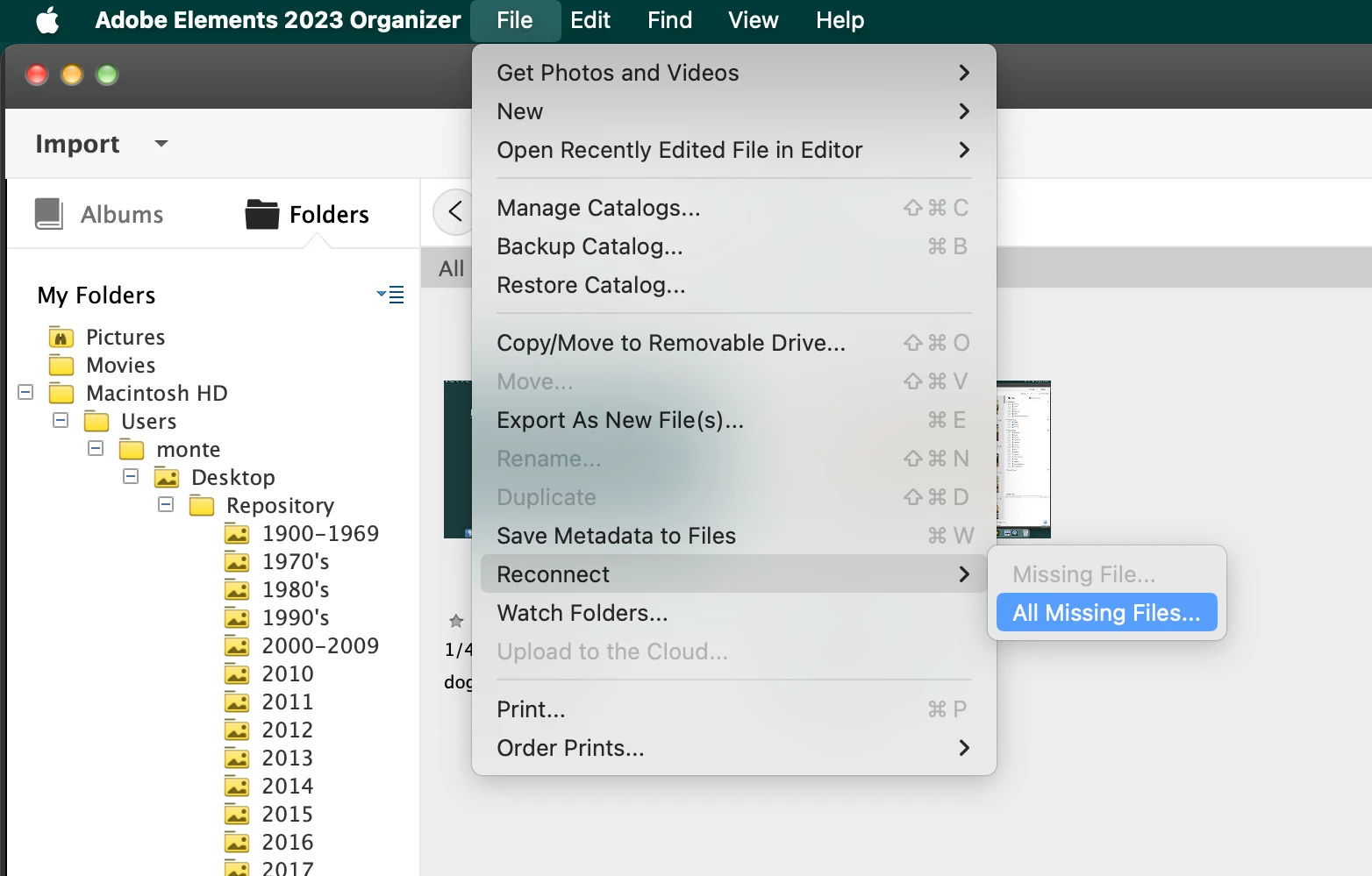This screenshot has width=1372, height=876.
Task: Switch to the Albums tab
Action: [x=99, y=214]
